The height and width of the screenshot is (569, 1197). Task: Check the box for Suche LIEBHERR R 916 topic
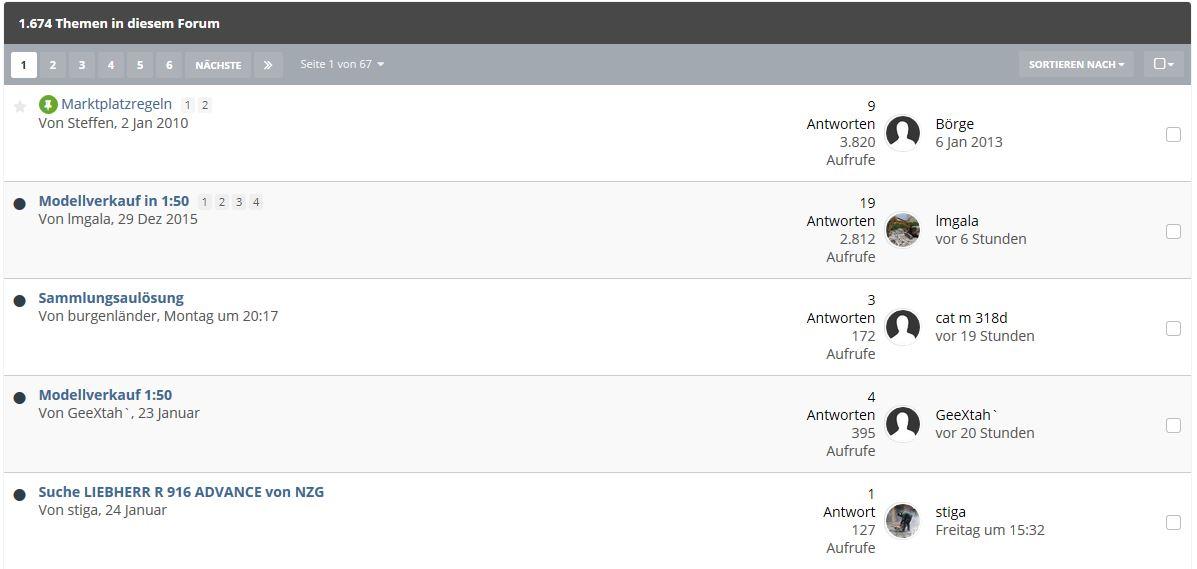(1173, 522)
